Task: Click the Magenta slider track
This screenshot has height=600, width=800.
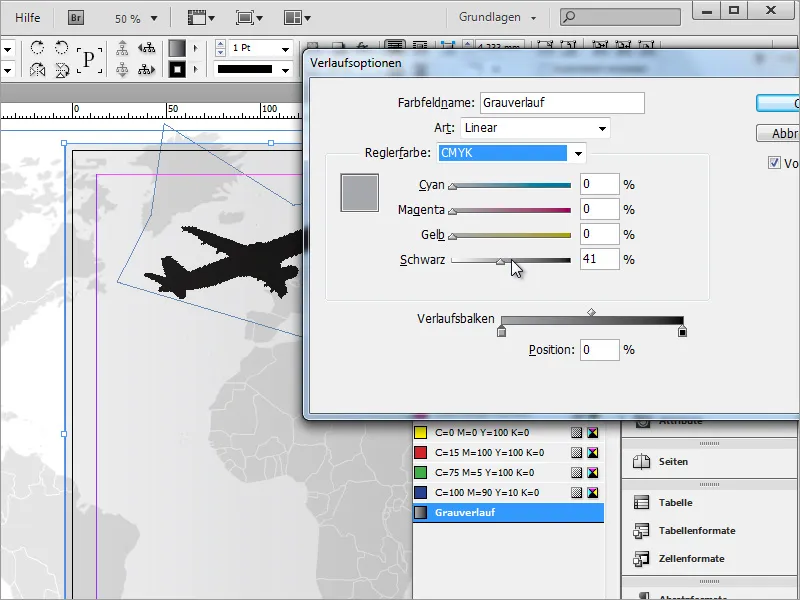Action: coord(511,210)
